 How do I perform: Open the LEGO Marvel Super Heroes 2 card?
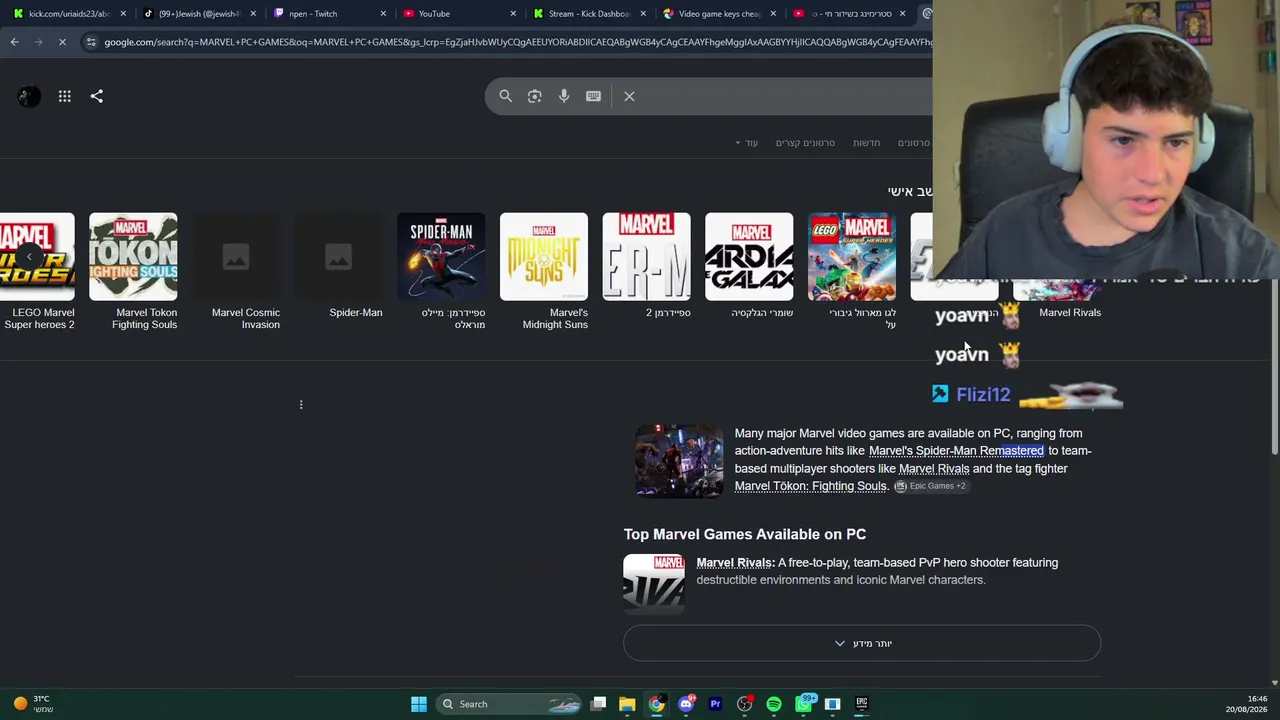[37, 271]
